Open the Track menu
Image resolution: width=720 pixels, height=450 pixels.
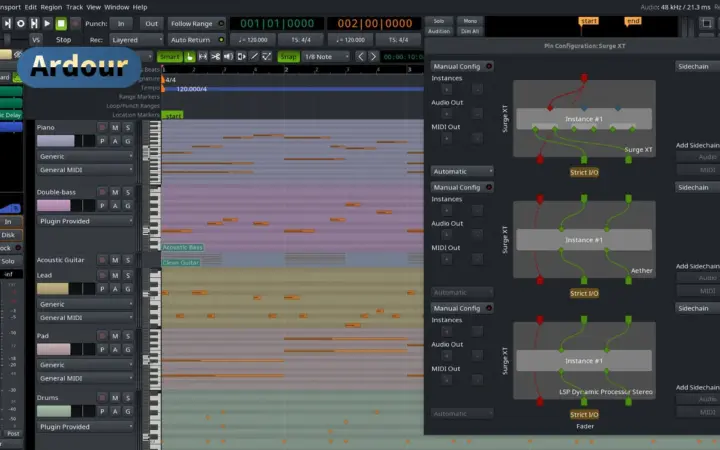pos(74,7)
